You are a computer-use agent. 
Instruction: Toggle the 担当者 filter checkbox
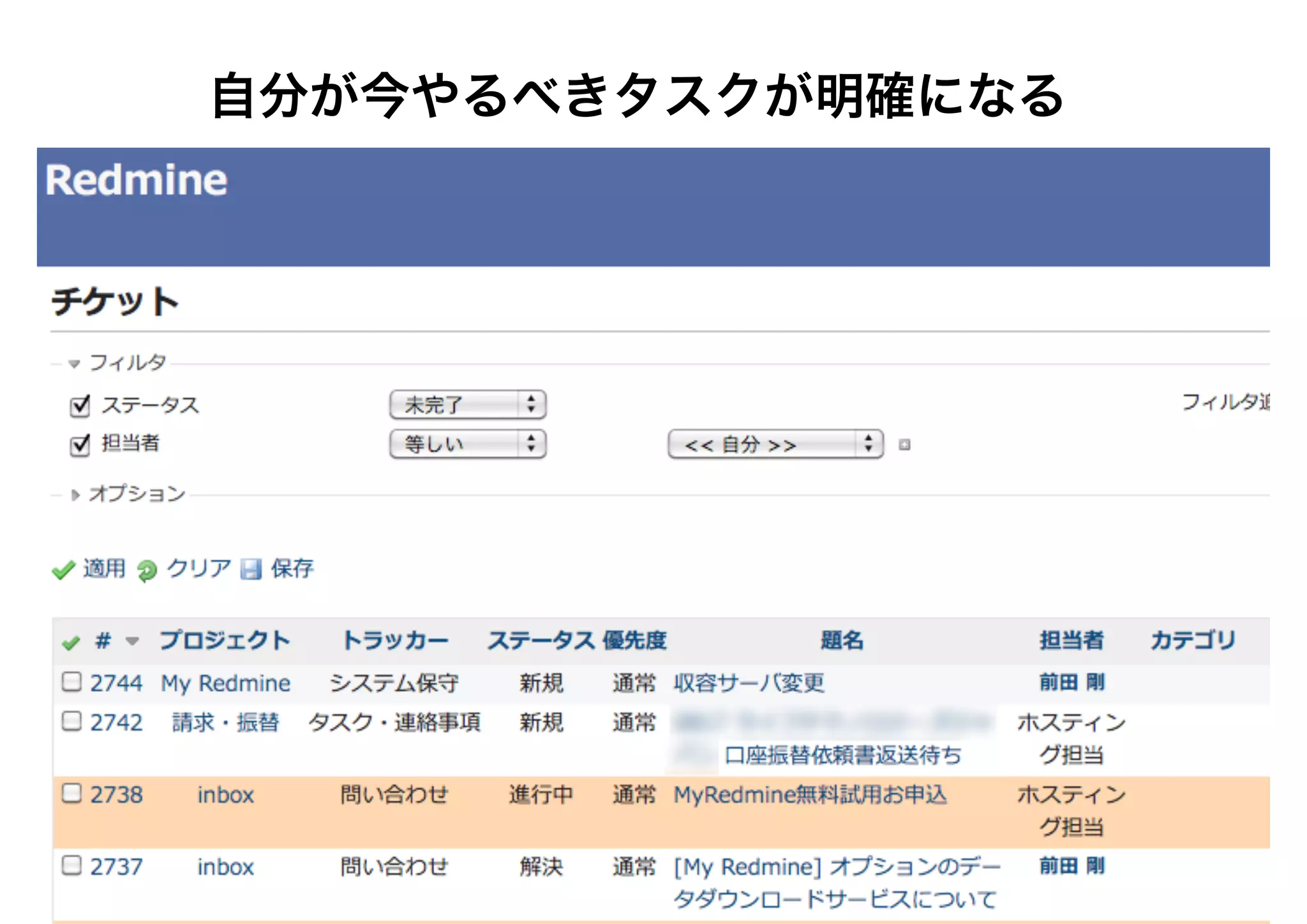pyautogui.click(x=80, y=445)
